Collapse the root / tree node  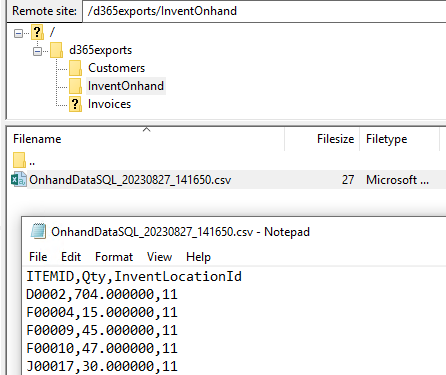coord(19,33)
